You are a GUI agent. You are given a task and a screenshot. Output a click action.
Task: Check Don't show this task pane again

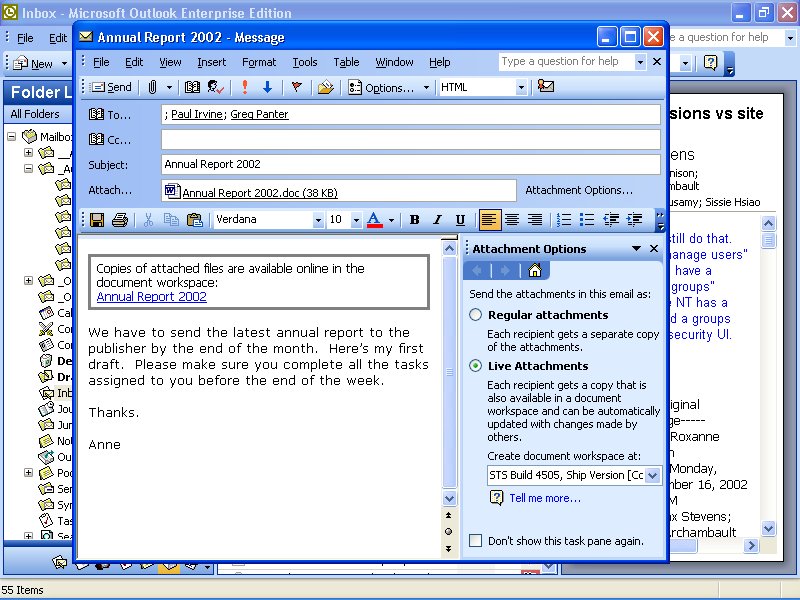[x=476, y=541]
